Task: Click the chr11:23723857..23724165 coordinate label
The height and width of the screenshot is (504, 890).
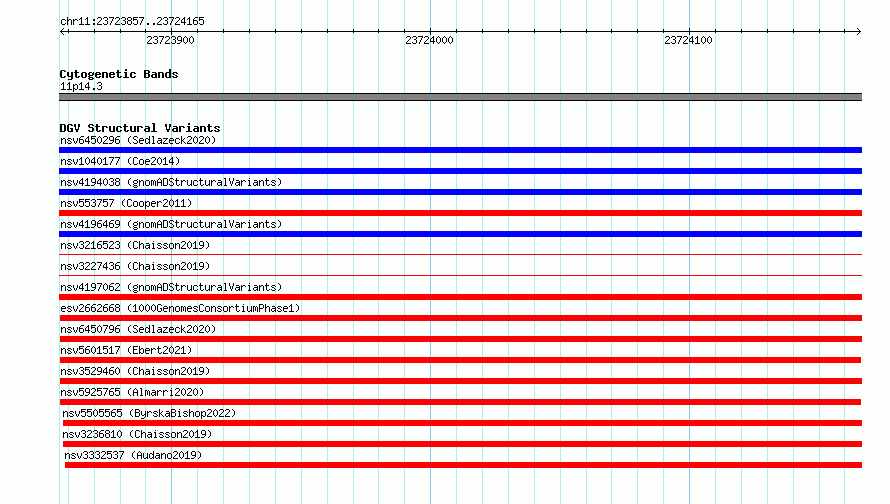Action: tap(132, 22)
